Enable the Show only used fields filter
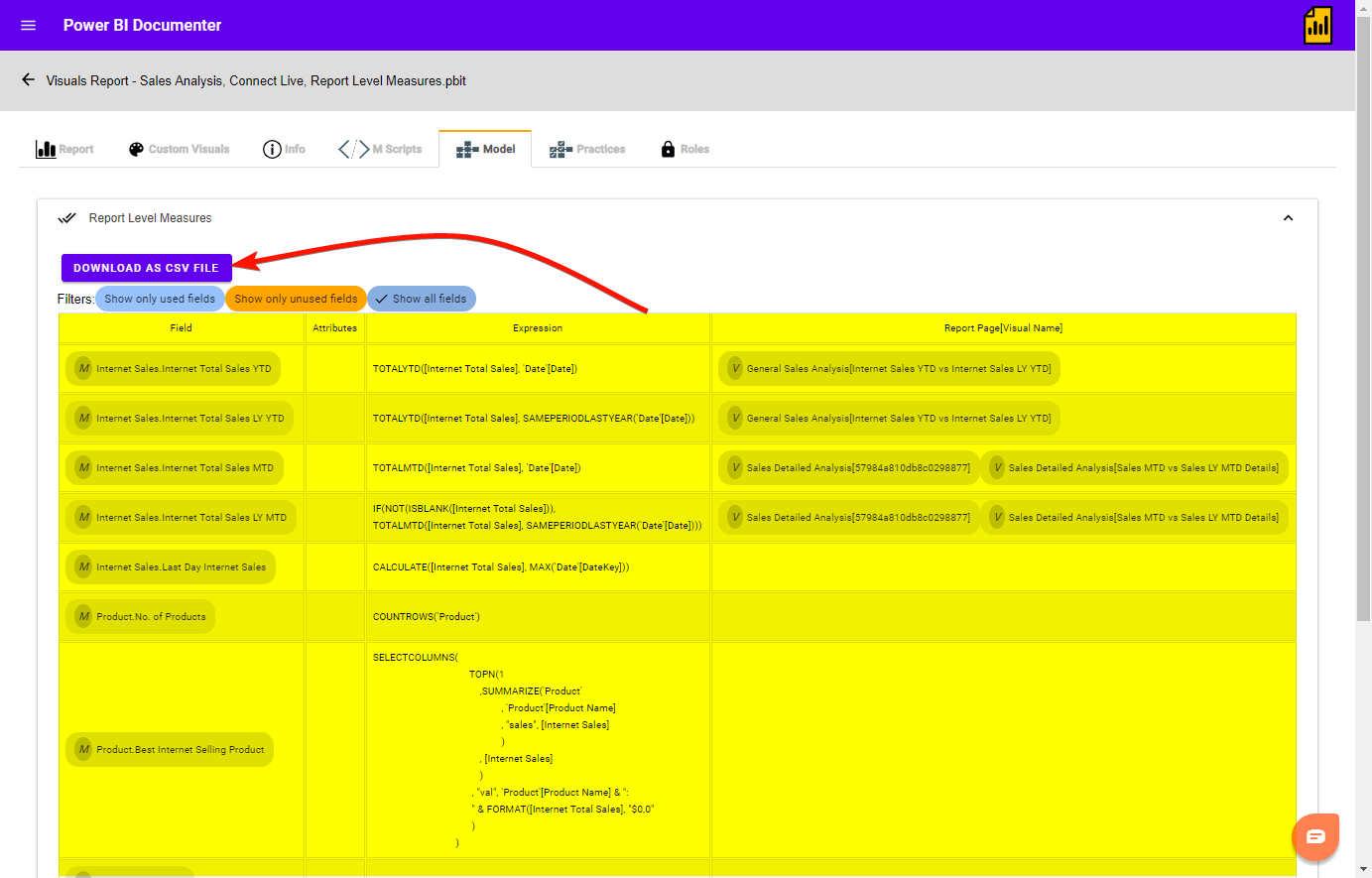Viewport: 1372px width, 878px height. pyautogui.click(x=159, y=298)
